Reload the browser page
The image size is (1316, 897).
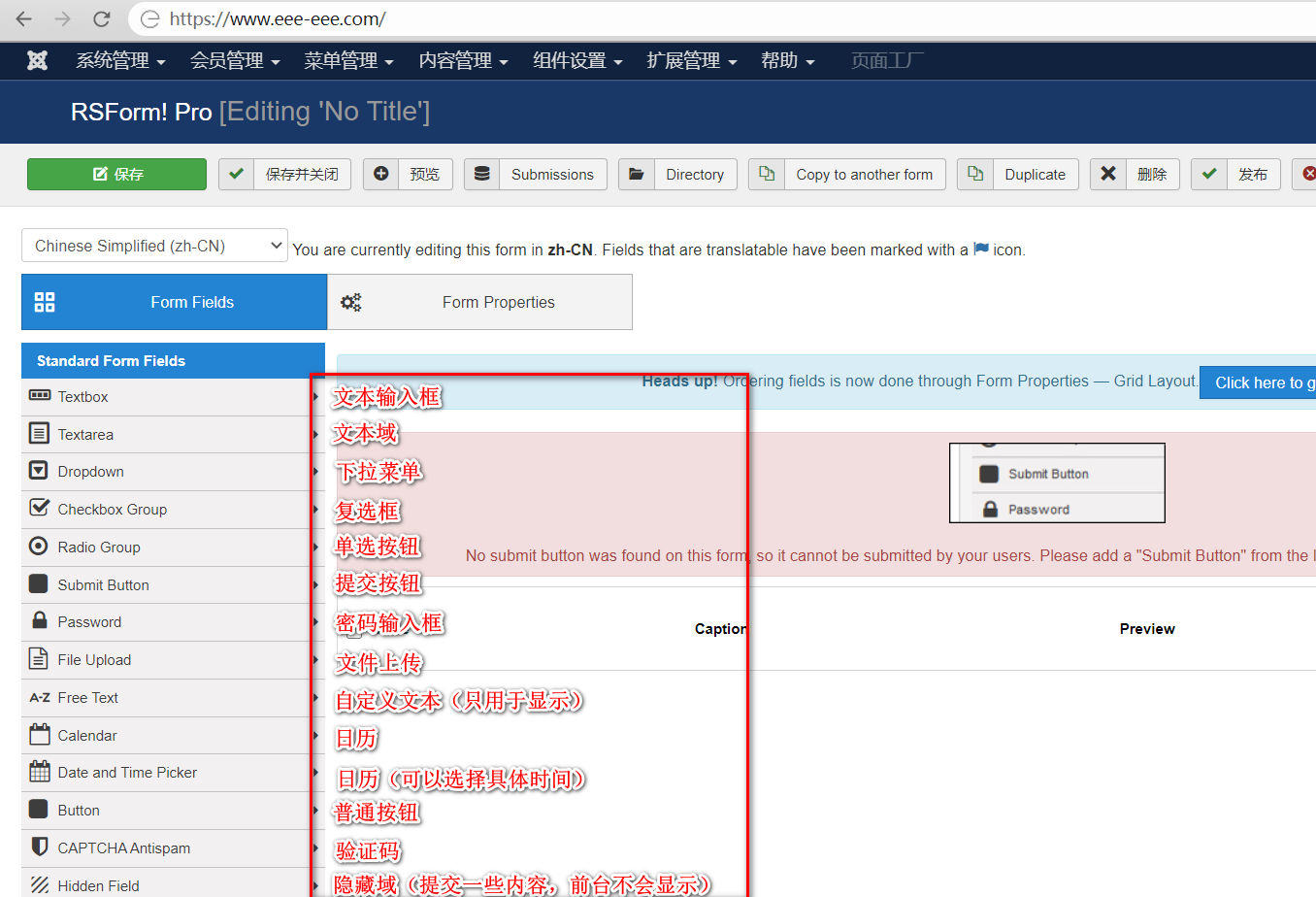coord(101,19)
